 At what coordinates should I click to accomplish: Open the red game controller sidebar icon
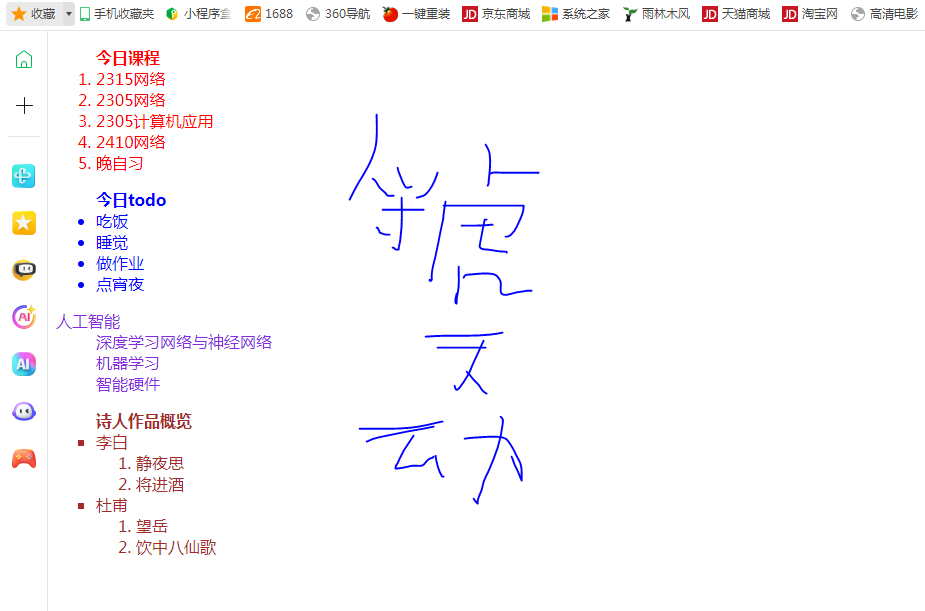(x=24, y=459)
